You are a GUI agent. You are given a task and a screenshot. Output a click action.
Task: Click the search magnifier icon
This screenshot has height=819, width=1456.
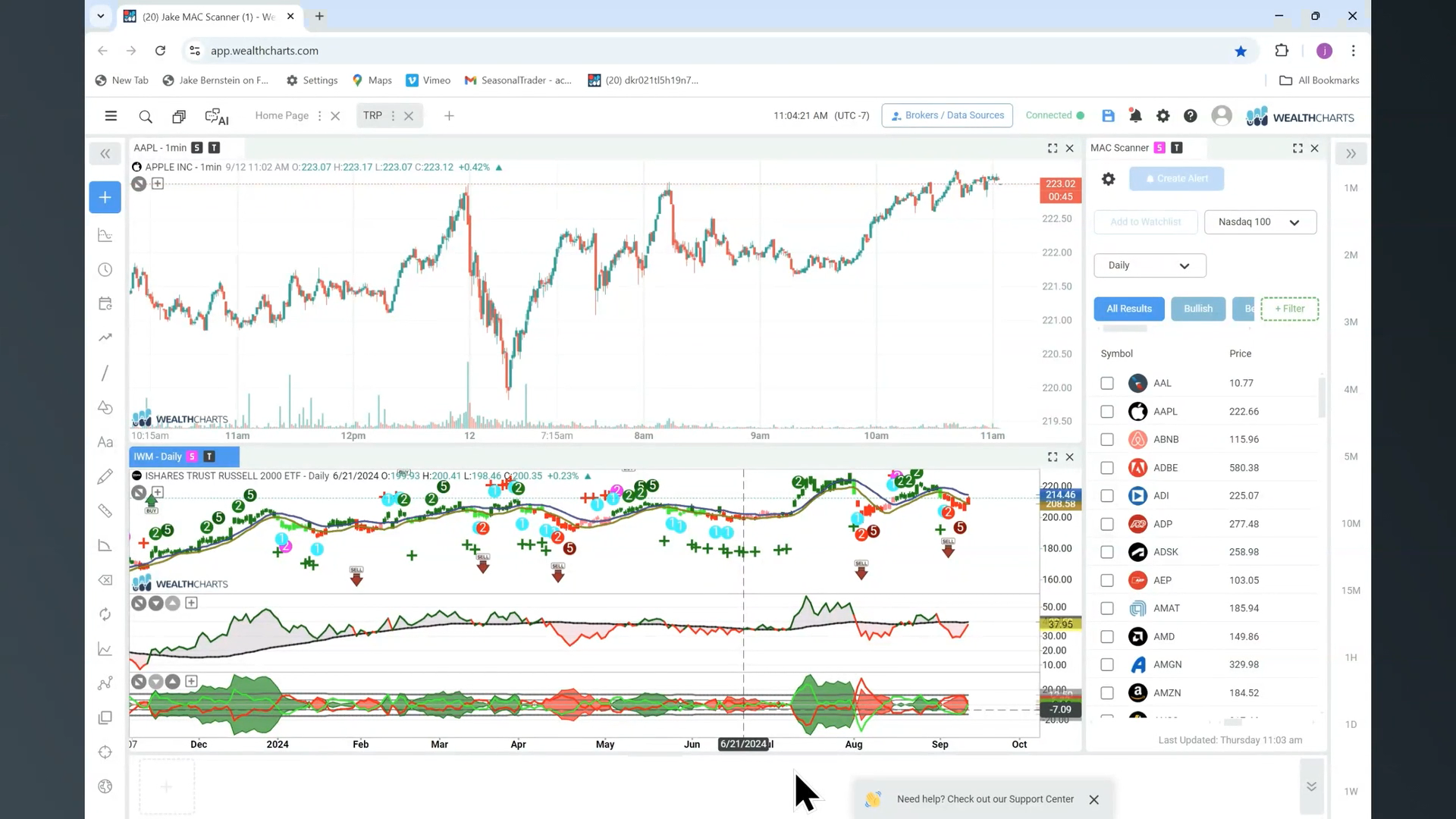point(146,116)
